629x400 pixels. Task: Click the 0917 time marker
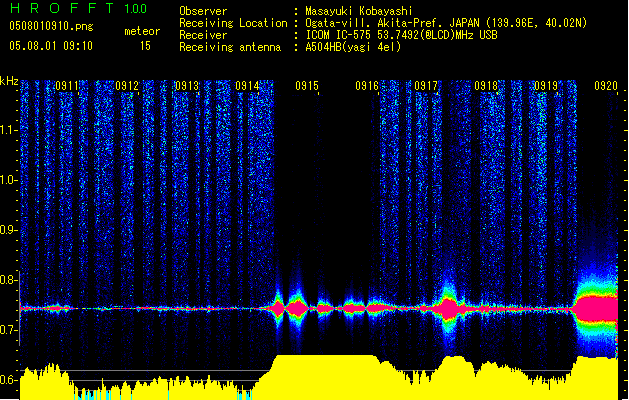(x=426, y=86)
